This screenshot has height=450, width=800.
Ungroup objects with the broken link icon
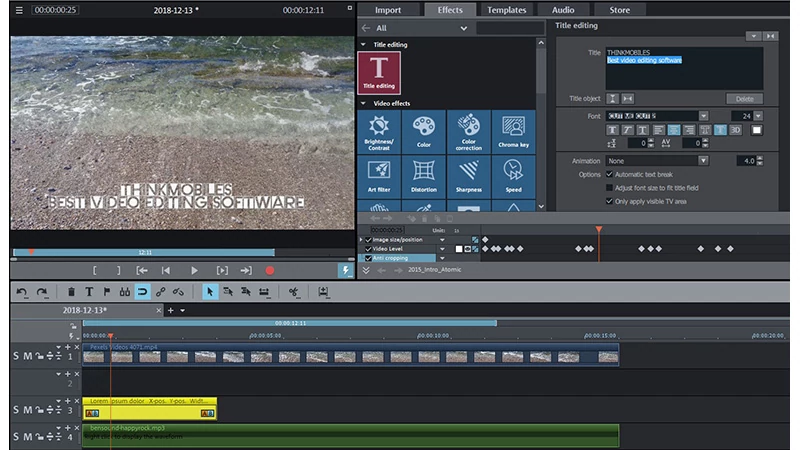[x=178, y=292]
